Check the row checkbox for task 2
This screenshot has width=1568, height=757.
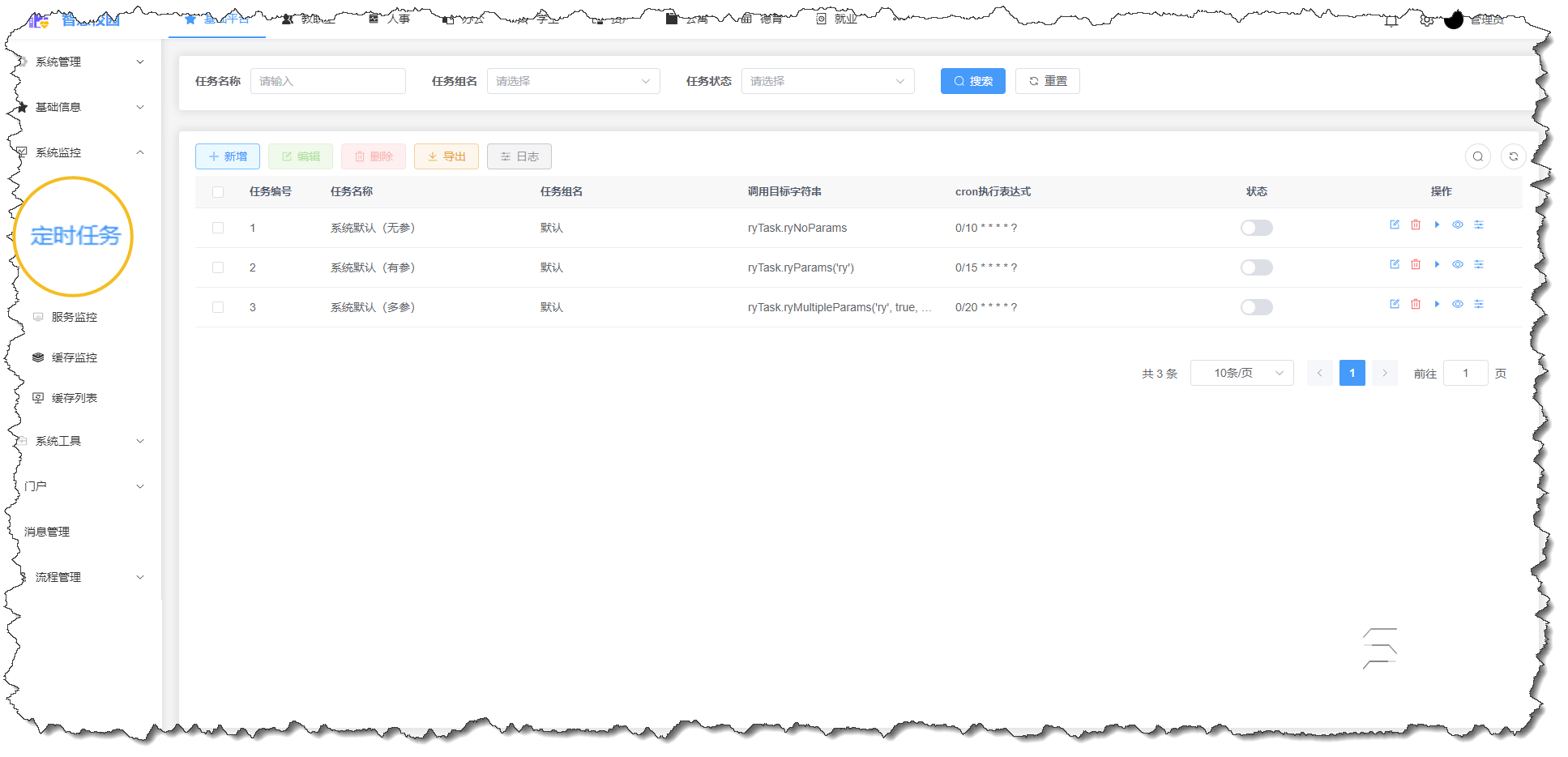point(217,267)
